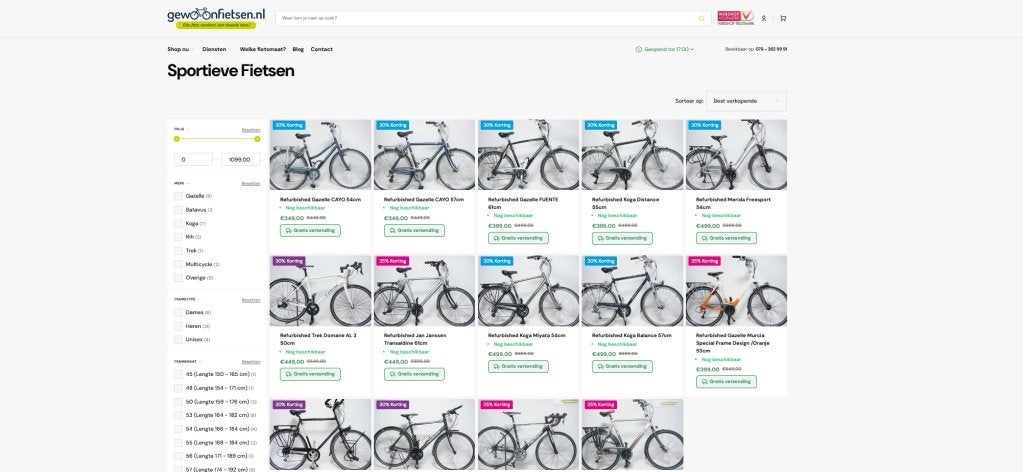The height and width of the screenshot is (472, 1024).
Task: Reset the Merk filter via Resetten
Action: (x=251, y=183)
